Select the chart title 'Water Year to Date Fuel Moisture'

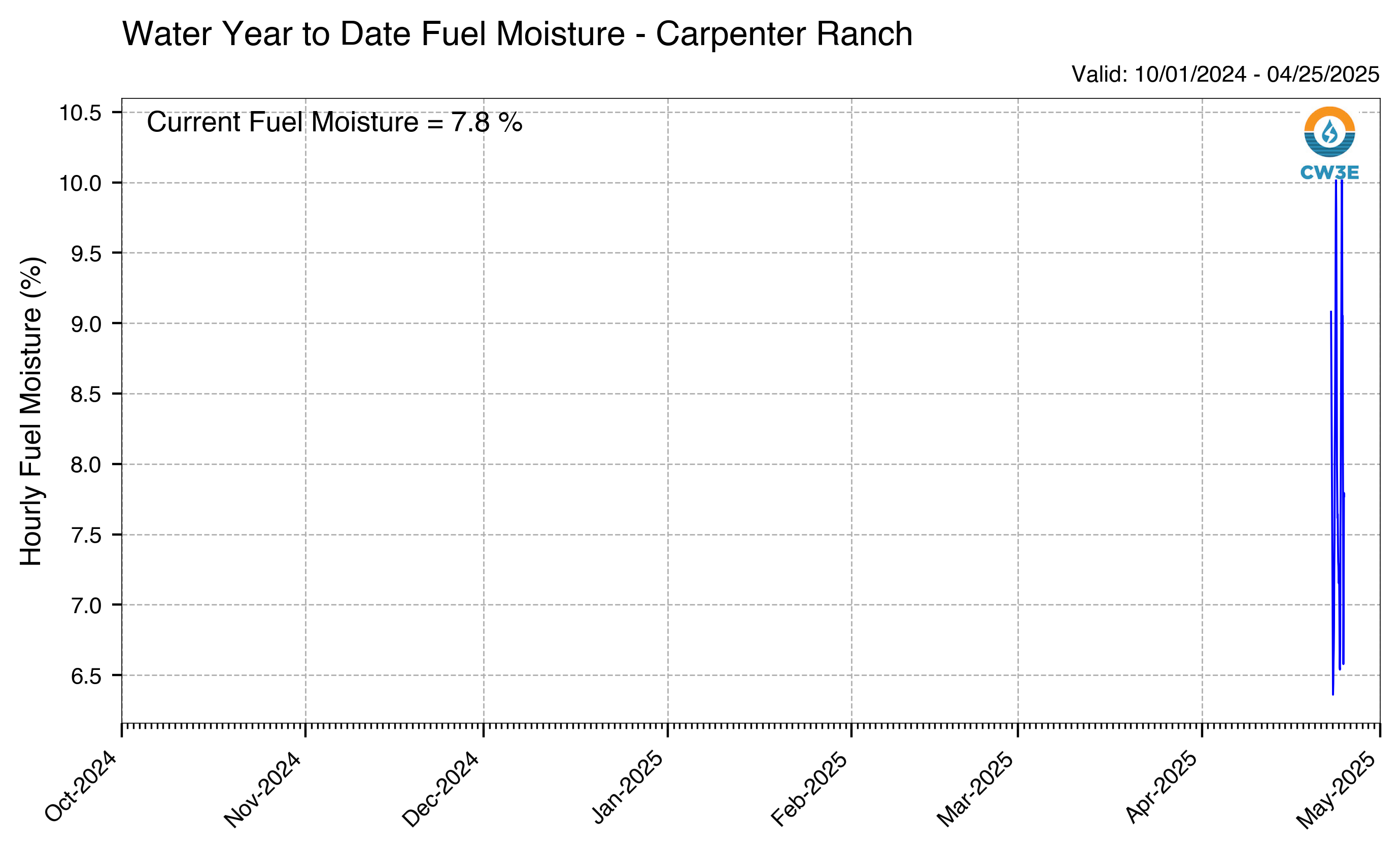click(x=374, y=33)
